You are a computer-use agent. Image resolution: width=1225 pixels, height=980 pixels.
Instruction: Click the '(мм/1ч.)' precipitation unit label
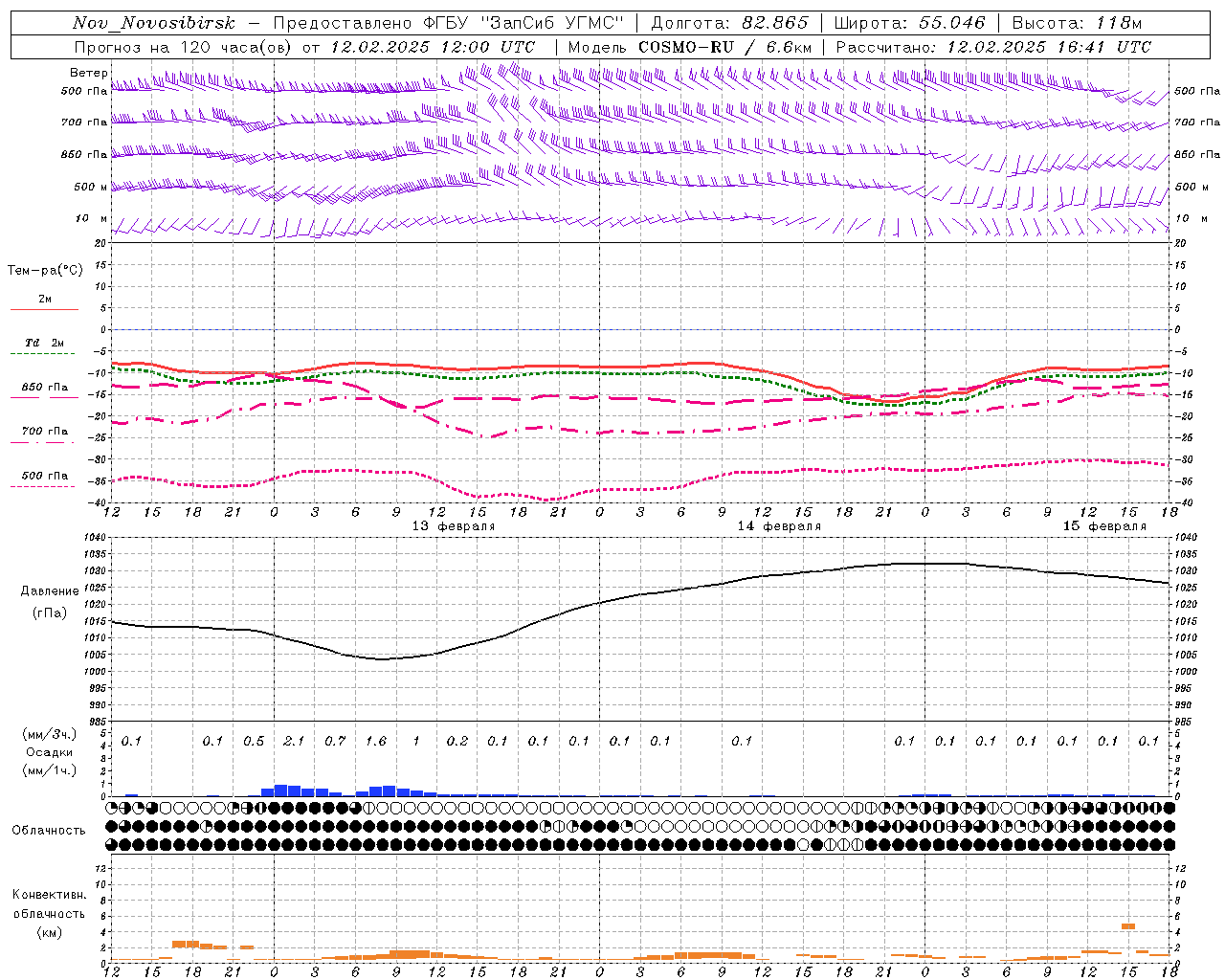(x=51, y=770)
